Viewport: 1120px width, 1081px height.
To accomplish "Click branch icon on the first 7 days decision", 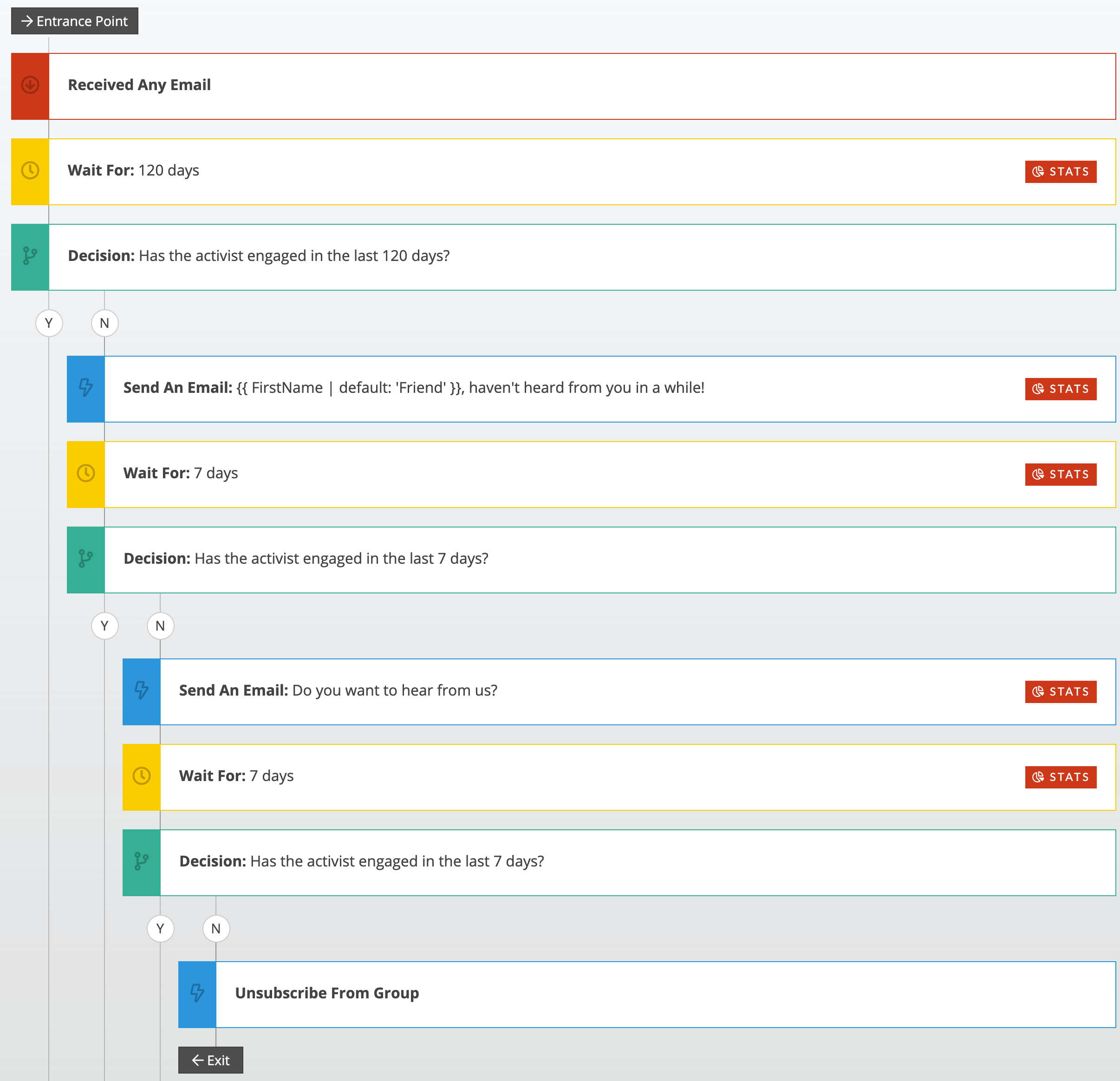I will [86, 559].
